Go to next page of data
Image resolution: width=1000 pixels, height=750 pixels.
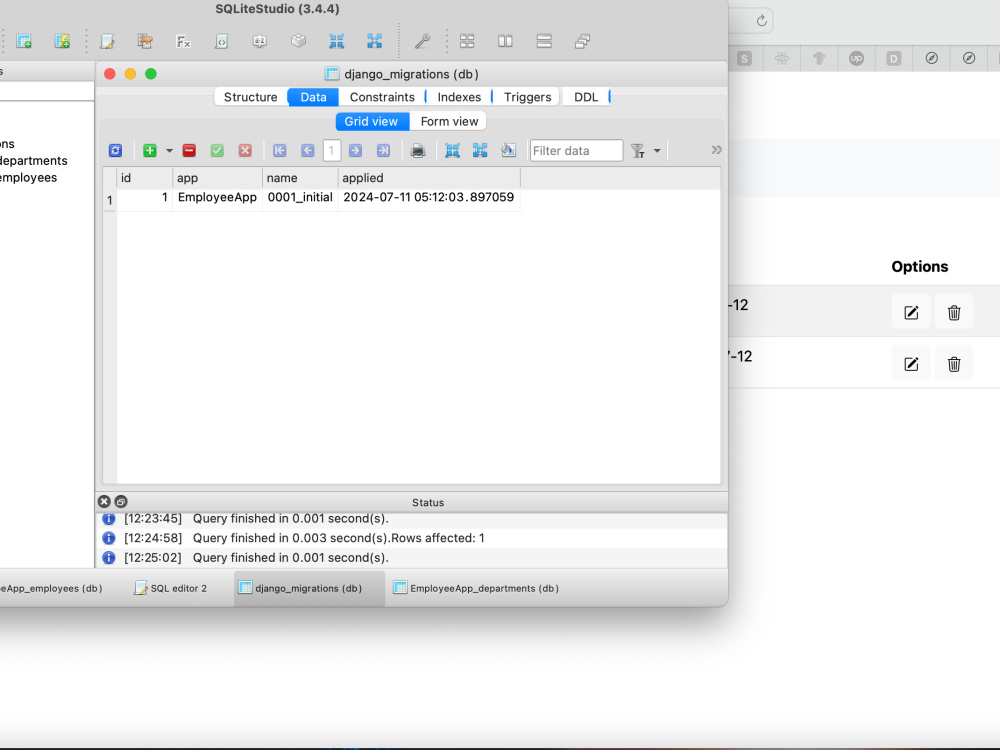[x=355, y=151]
